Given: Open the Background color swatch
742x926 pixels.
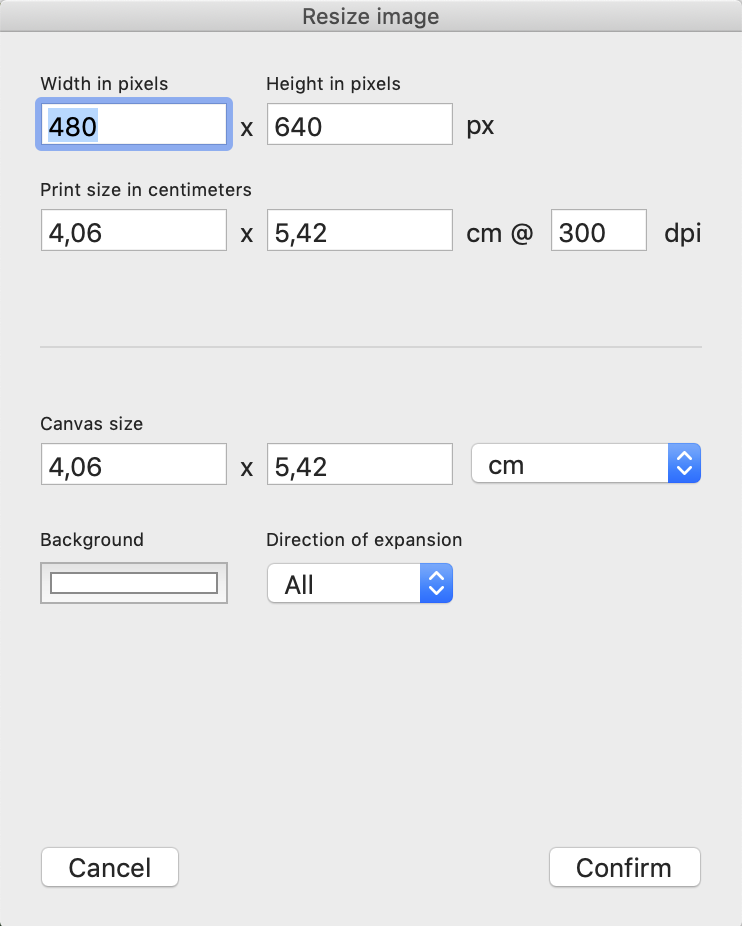Looking at the screenshot, I should (134, 583).
